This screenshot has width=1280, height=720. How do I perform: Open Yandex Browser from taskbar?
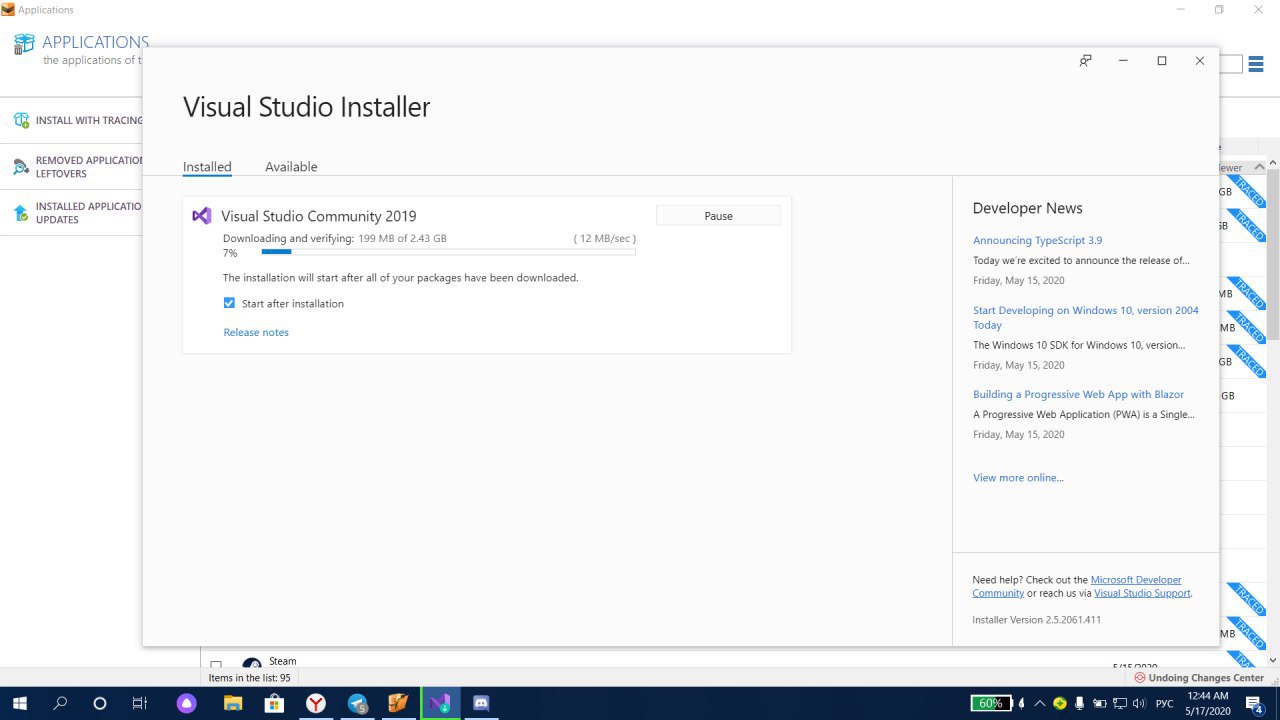(315, 703)
